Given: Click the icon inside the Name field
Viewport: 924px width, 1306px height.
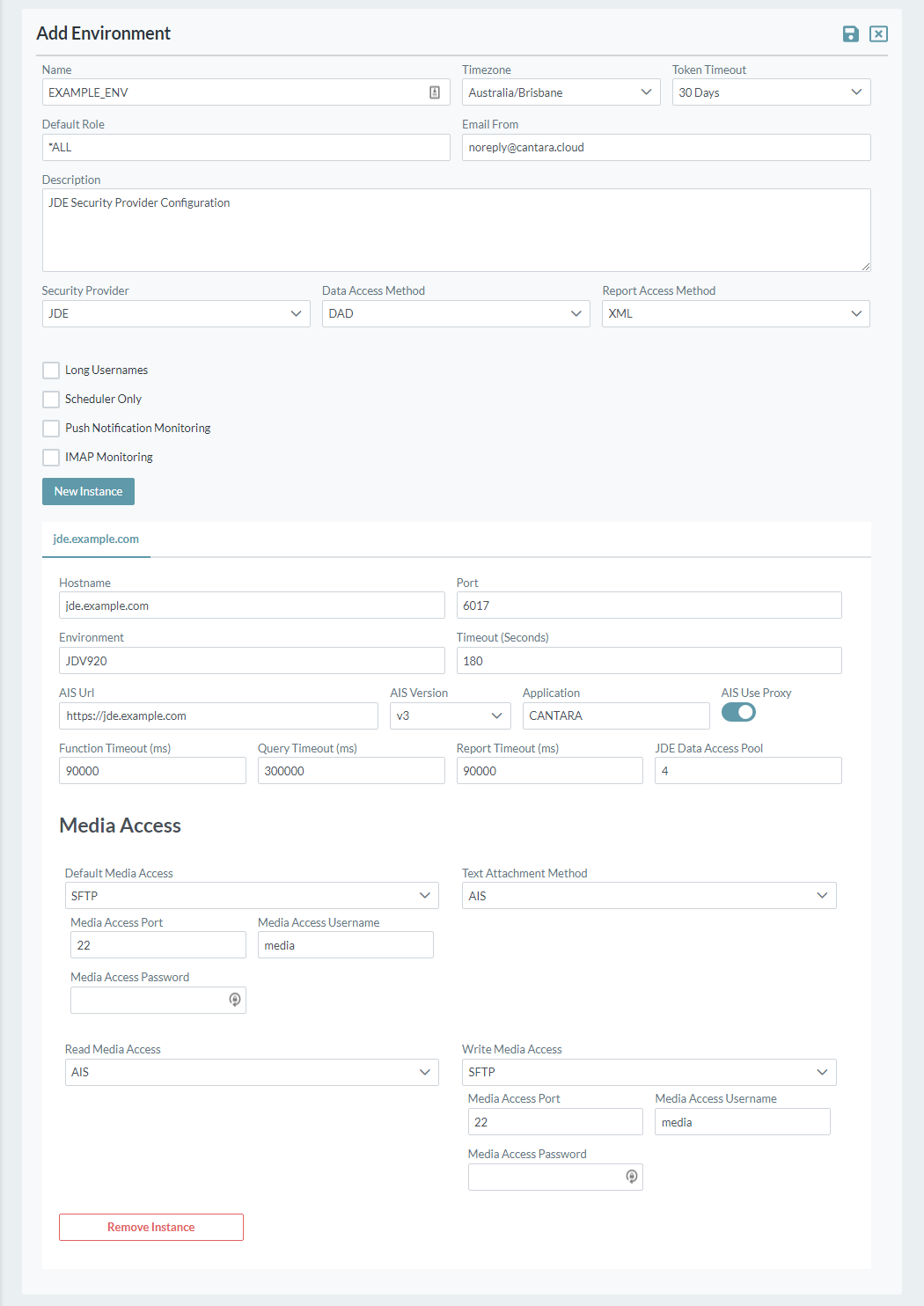Looking at the screenshot, I should [x=435, y=92].
